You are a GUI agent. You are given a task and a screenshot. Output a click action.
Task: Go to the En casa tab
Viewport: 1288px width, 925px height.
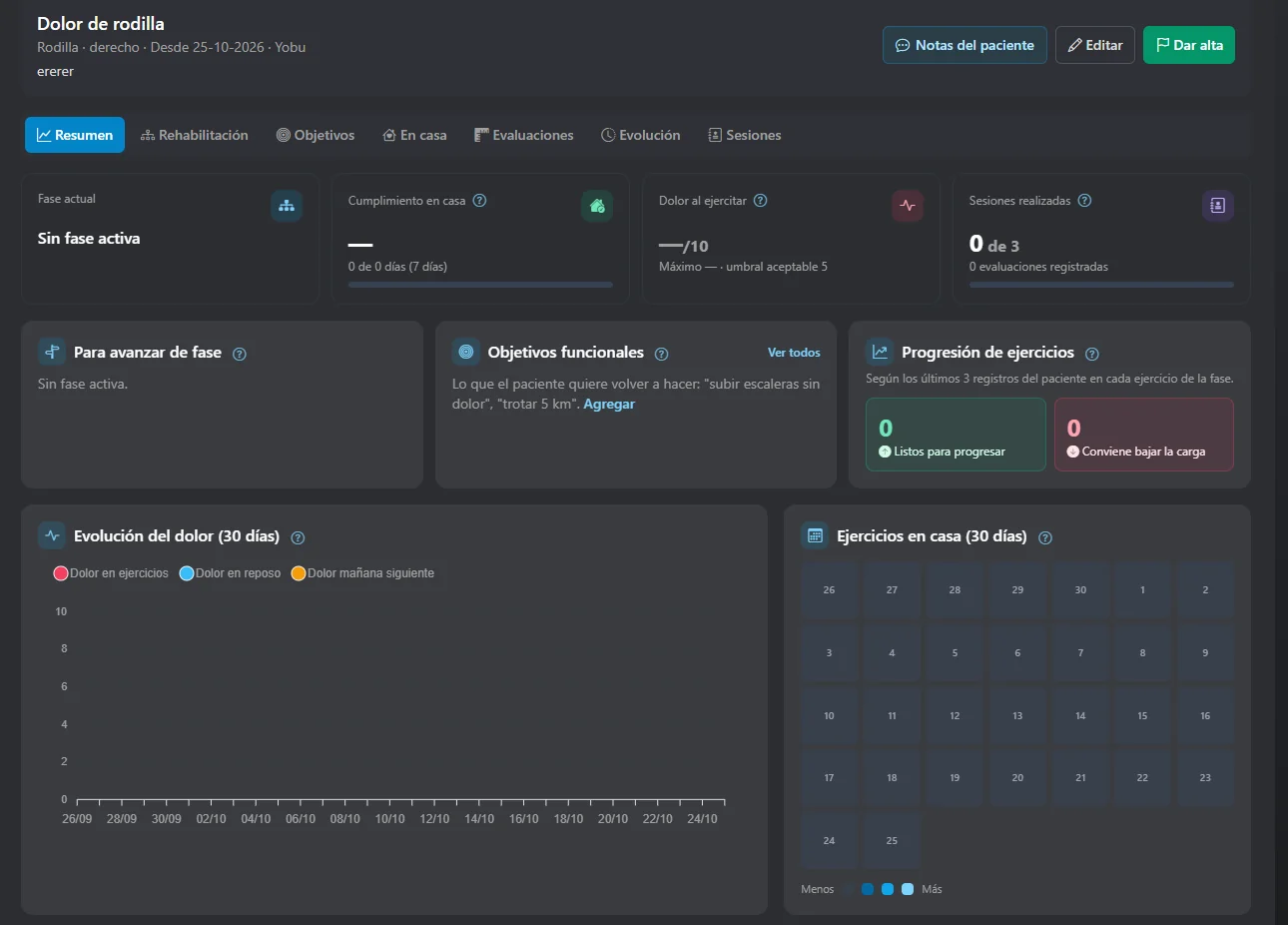(x=414, y=135)
